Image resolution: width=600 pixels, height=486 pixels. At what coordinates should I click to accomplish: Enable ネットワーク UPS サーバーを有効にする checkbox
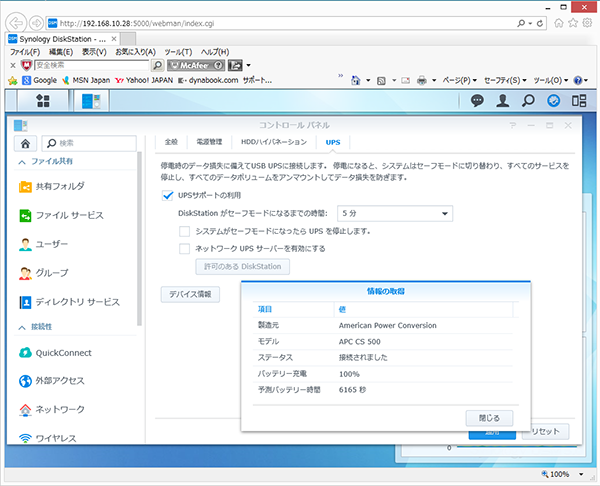[x=184, y=249]
